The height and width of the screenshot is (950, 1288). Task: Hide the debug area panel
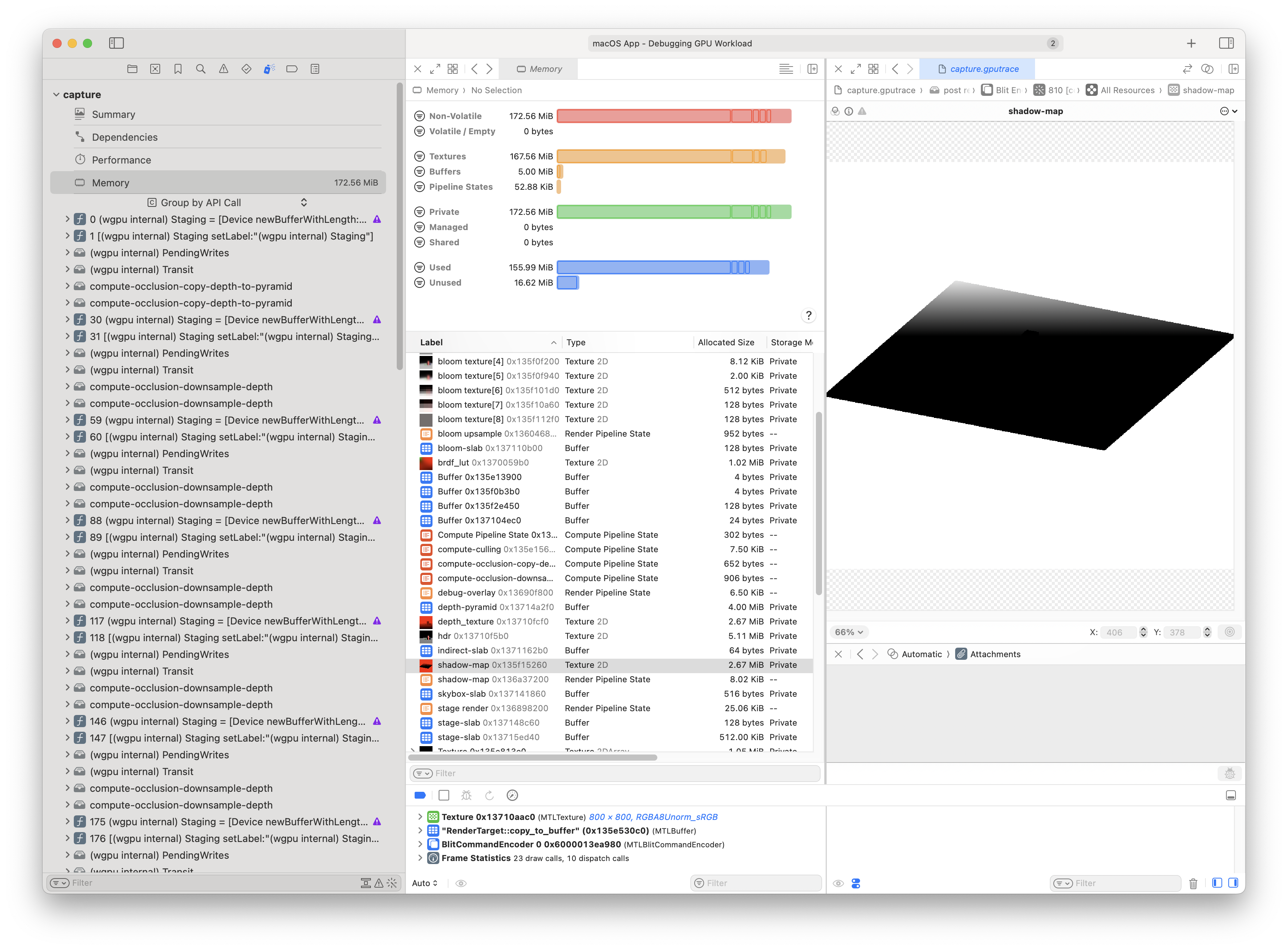1231,795
